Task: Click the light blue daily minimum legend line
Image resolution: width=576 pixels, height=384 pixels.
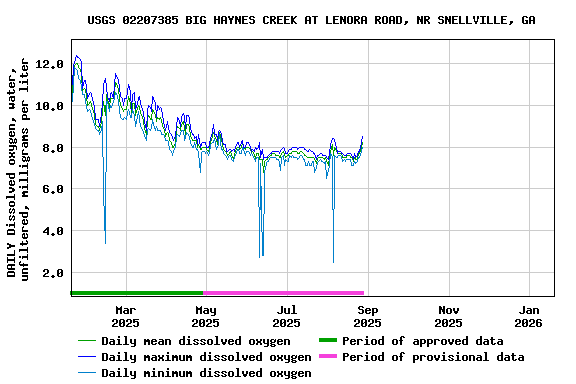Action: (x=87, y=373)
